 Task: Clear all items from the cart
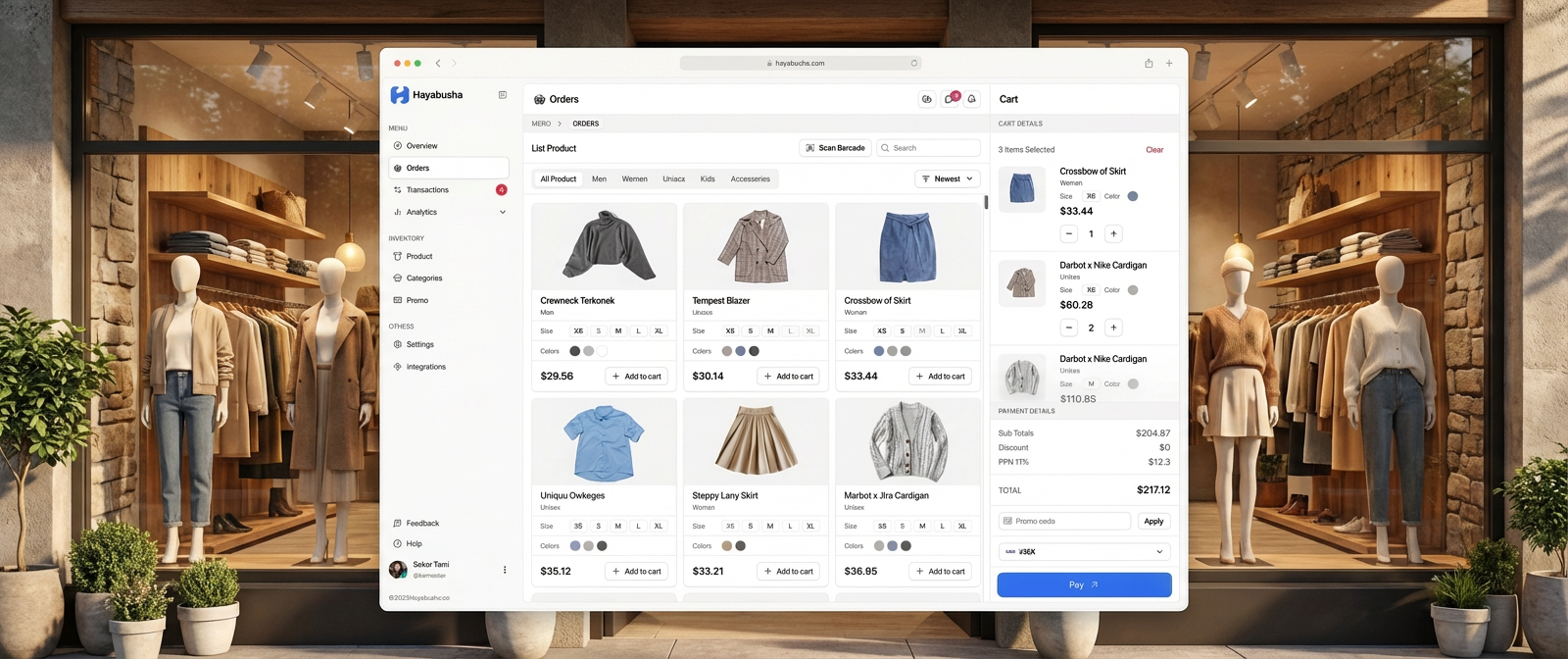tap(1154, 150)
